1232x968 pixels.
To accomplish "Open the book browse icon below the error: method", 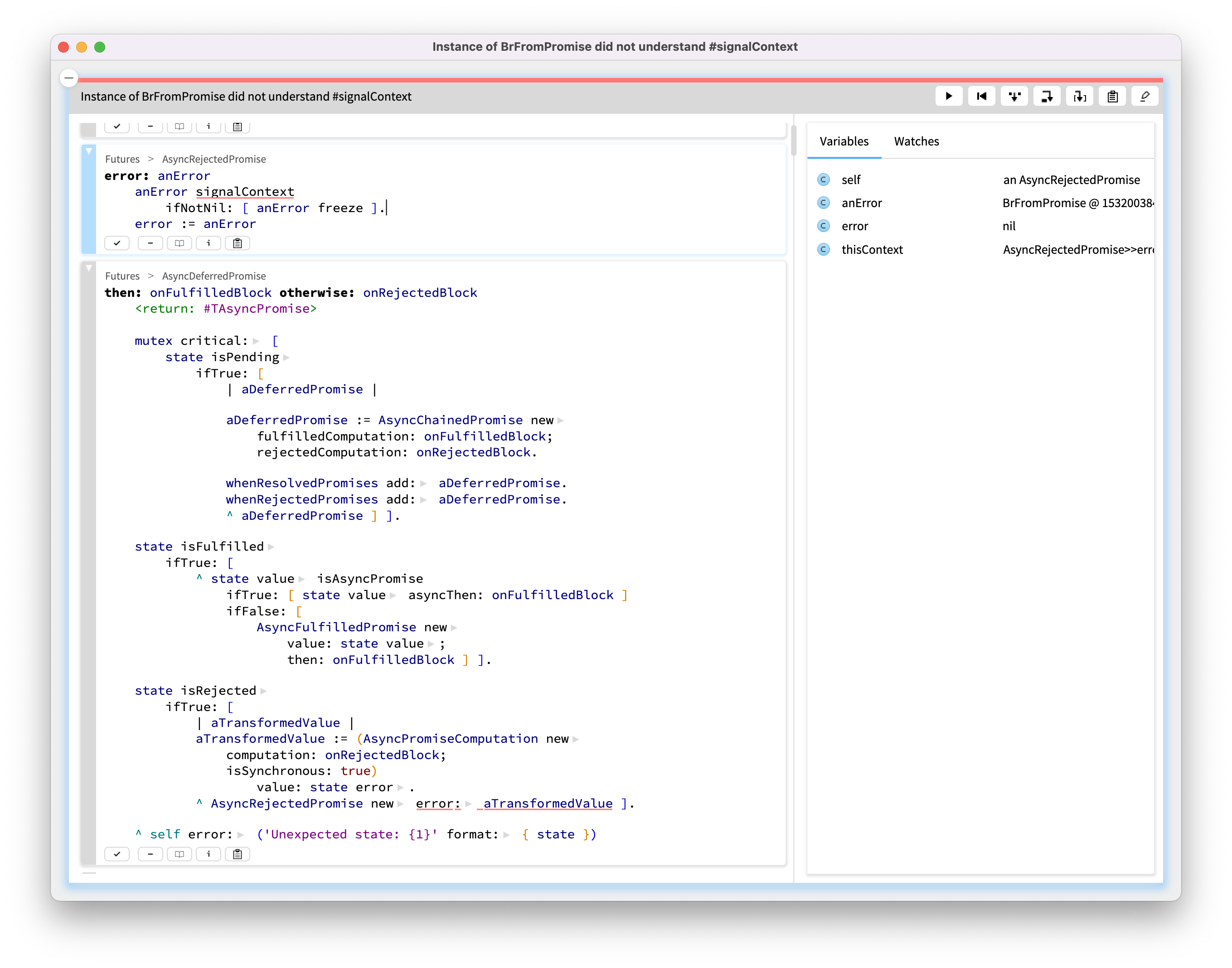I will pos(179,242).
